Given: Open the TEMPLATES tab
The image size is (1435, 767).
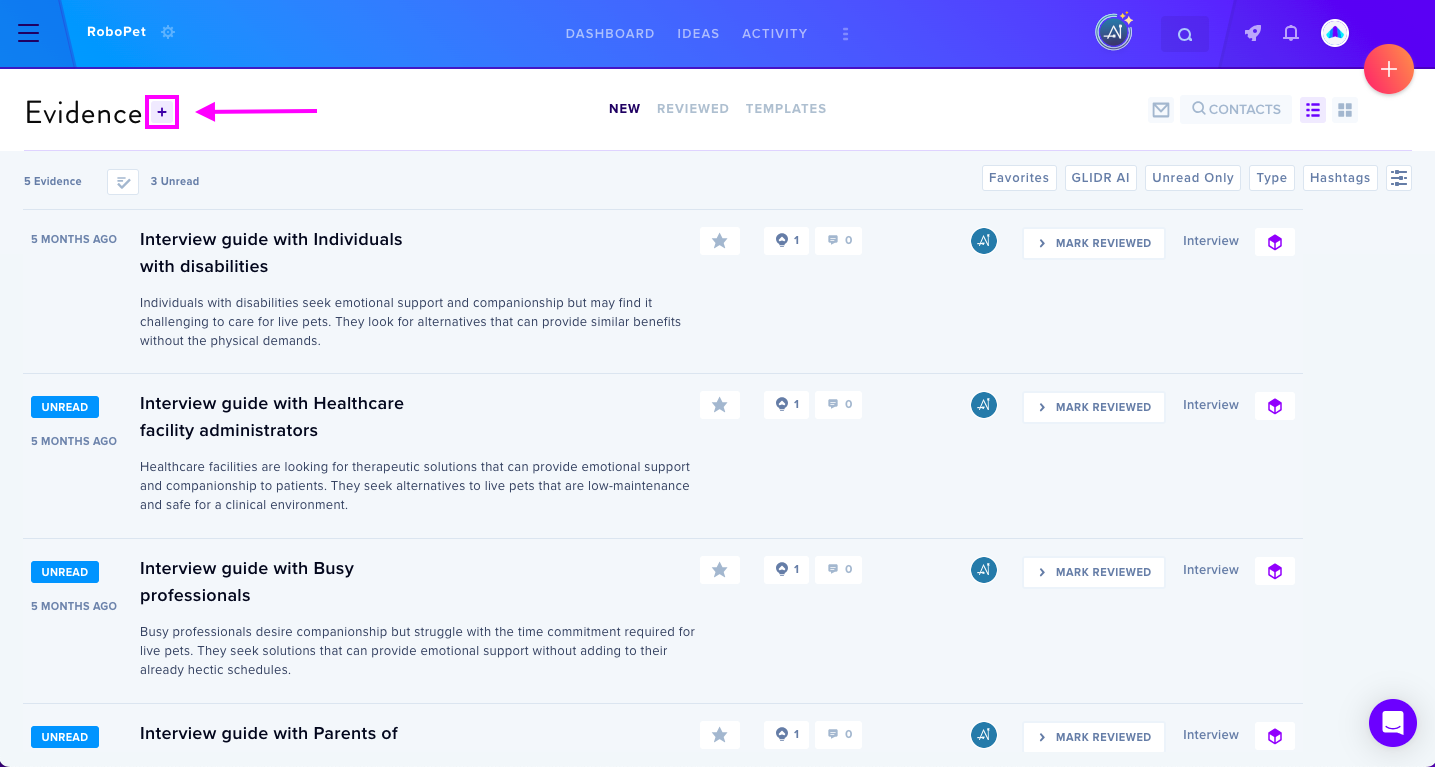Looking at the screenshot, I should 786,109.
